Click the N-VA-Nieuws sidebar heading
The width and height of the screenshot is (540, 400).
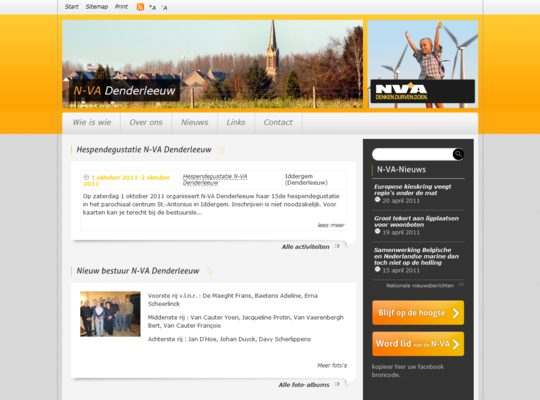click(x=401, y=170)
